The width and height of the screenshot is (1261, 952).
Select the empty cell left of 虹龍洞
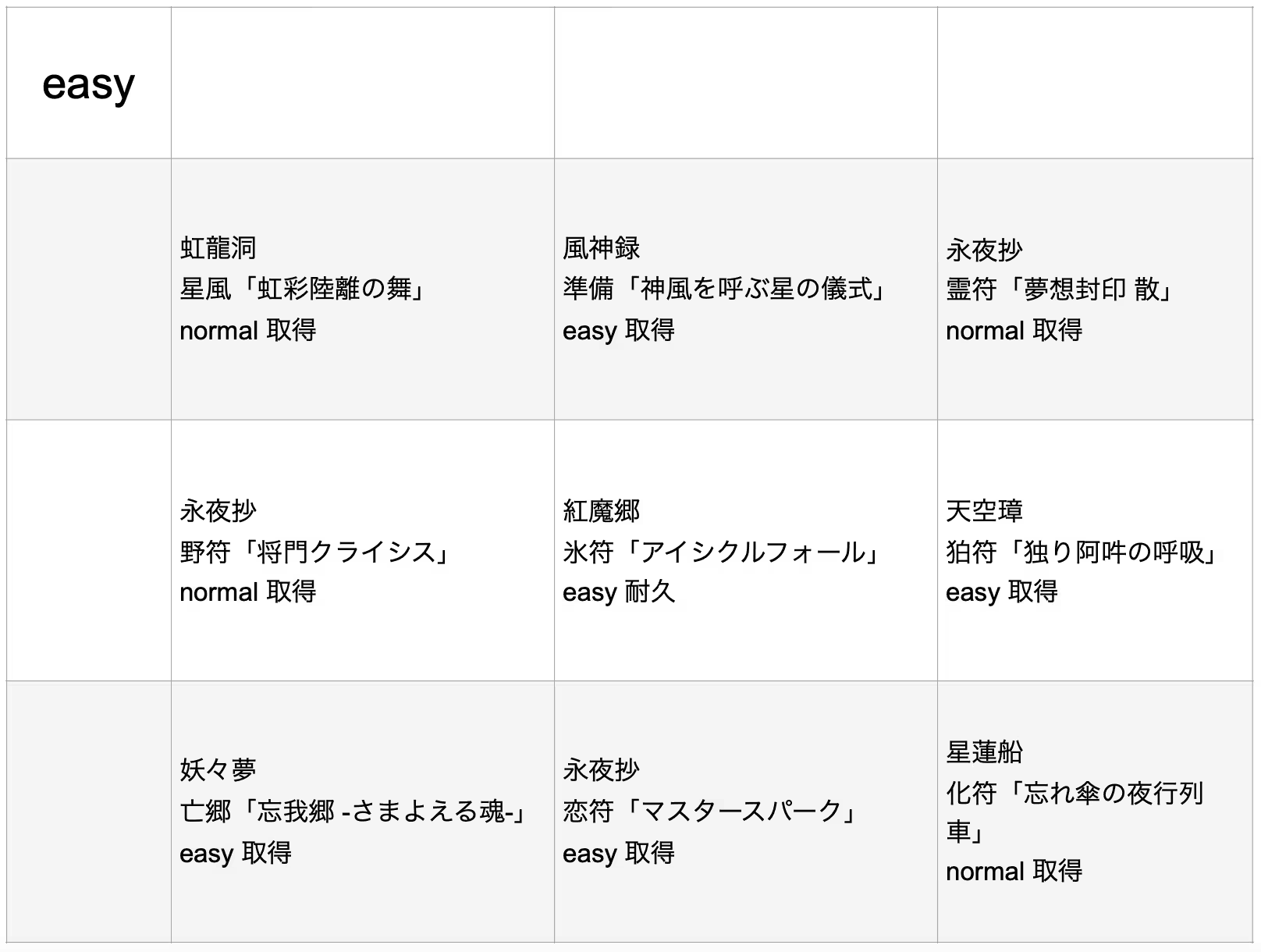click(x=89, y=290)
